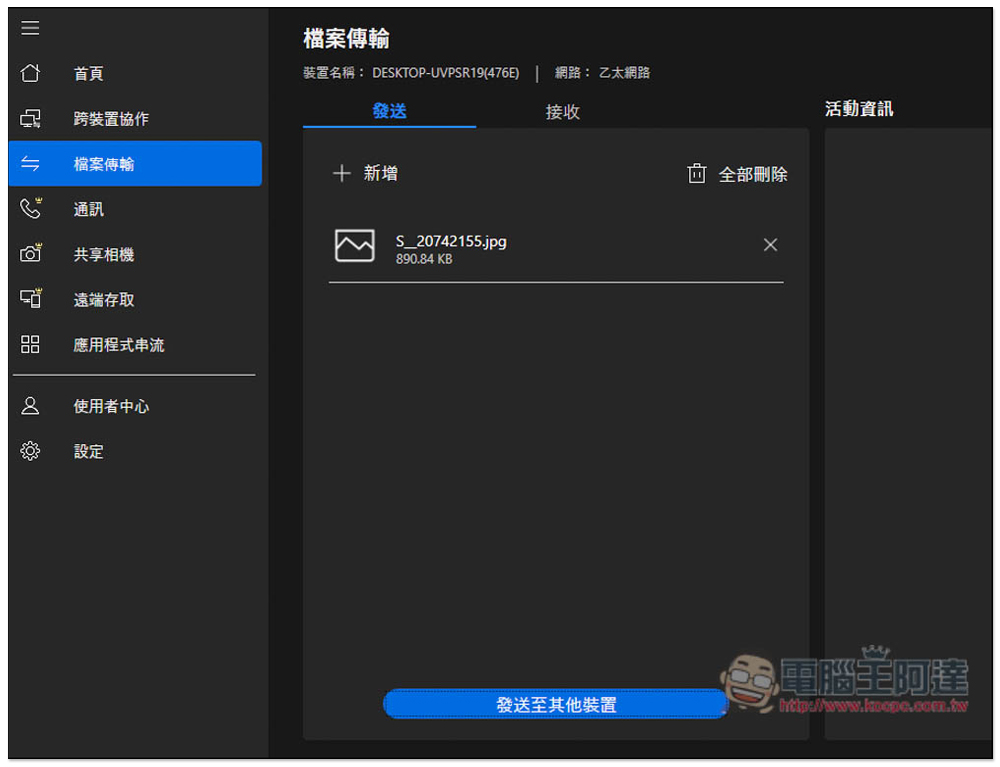Image resolution: width=1000 pixels, height=767 pixels.
Task: Switch to the 發送 tab
Action: coord(389,112)
